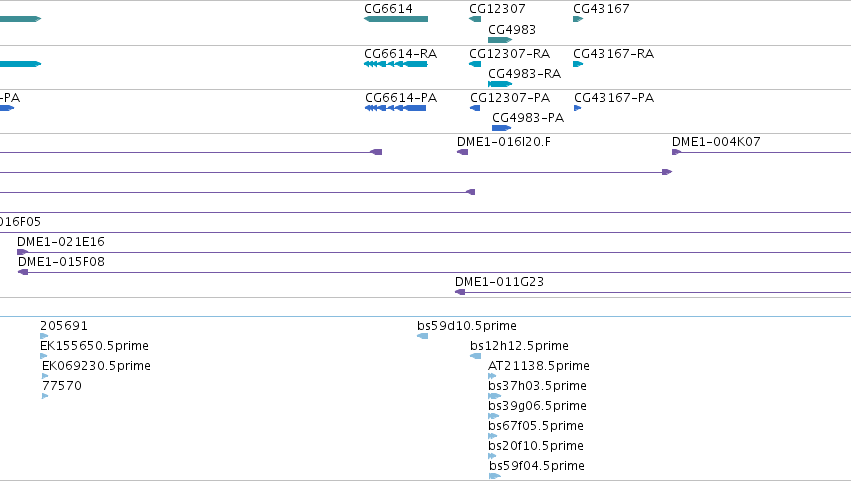
Task: Select the CG4983-RA transcript glyph
Action: click(500, 84)
